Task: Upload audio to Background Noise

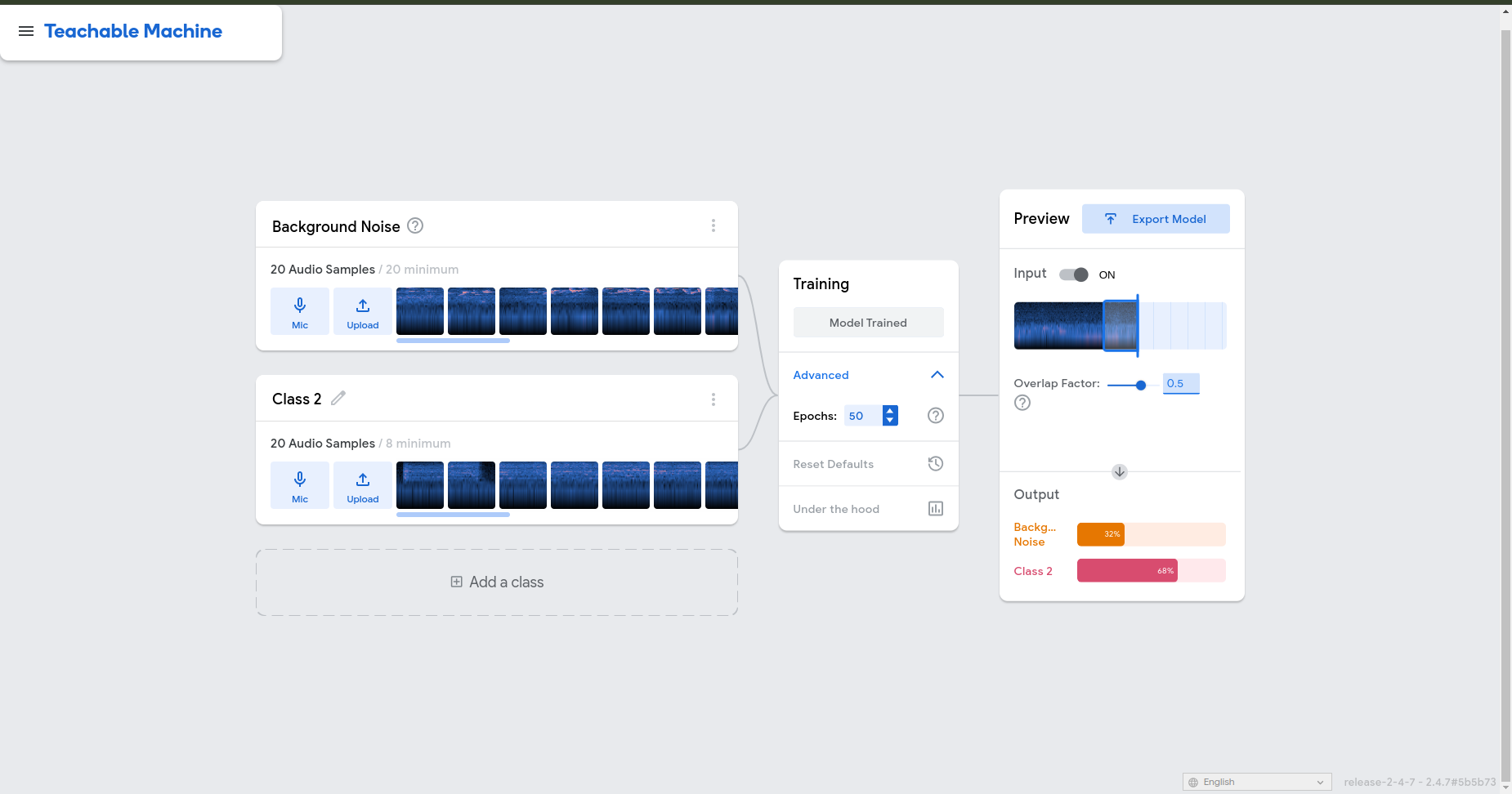Action: pyautogui.click(x=363, y=311)
